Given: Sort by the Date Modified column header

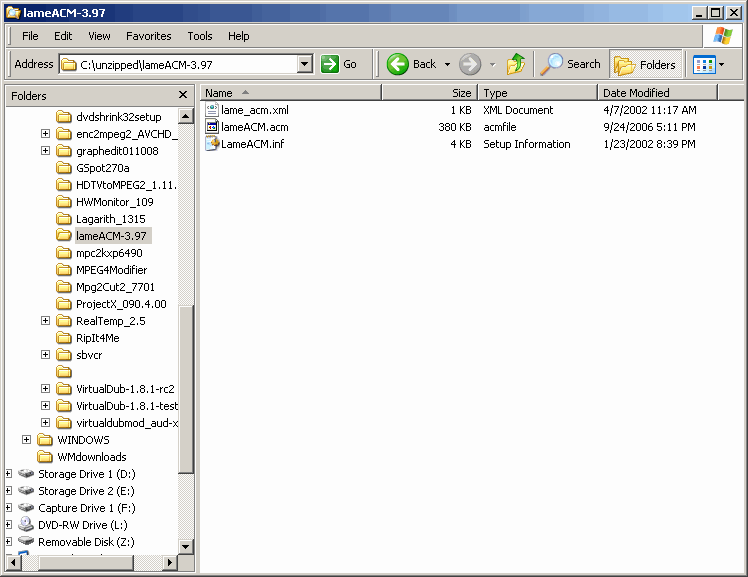Looking at the screenshot, I should (657, 93).
